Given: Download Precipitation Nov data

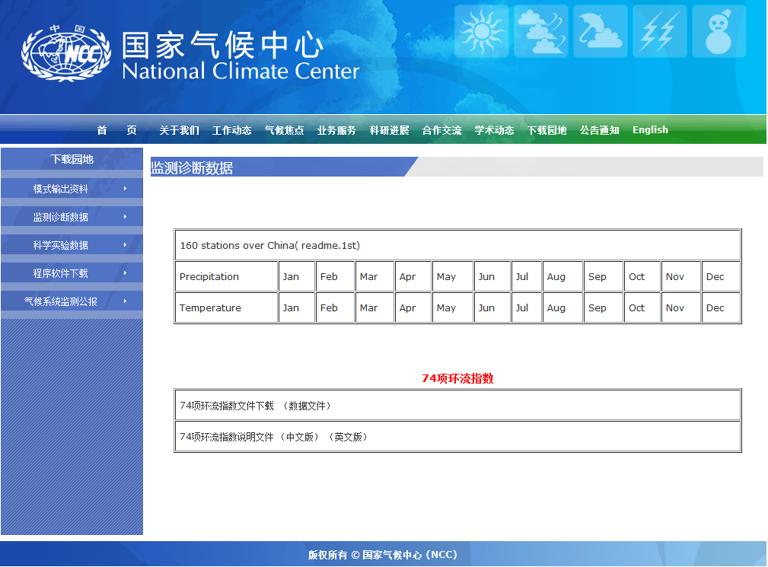Looking at the screenshot, I should click(674, 277).
